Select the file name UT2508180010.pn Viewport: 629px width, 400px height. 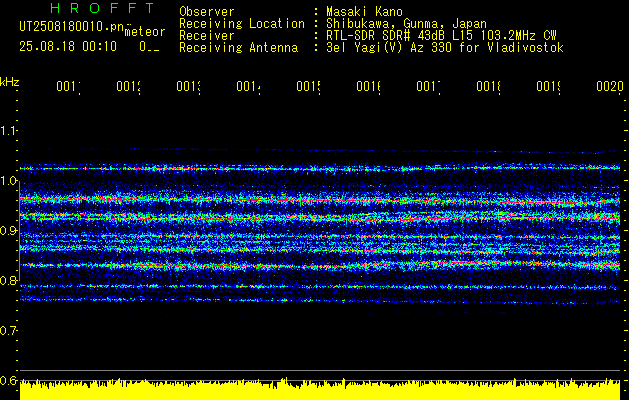point(71,27)
